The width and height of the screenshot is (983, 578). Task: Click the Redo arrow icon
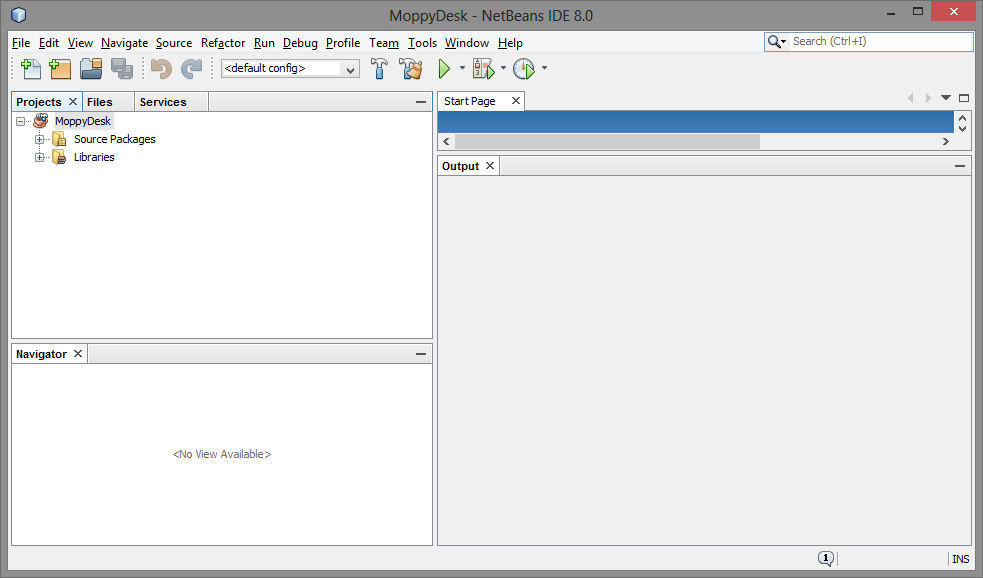point(191,68)
